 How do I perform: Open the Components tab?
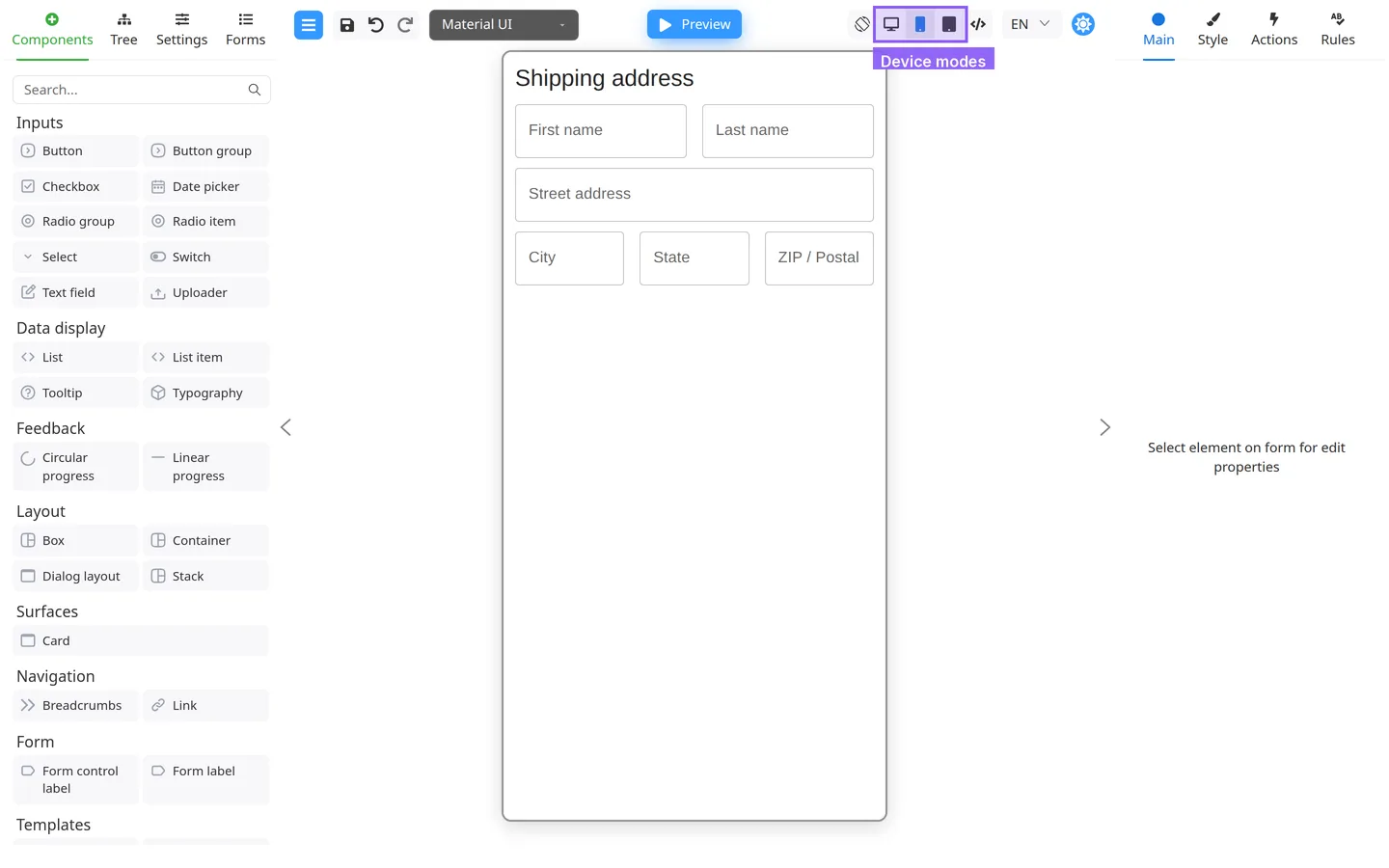click(52, 30)
